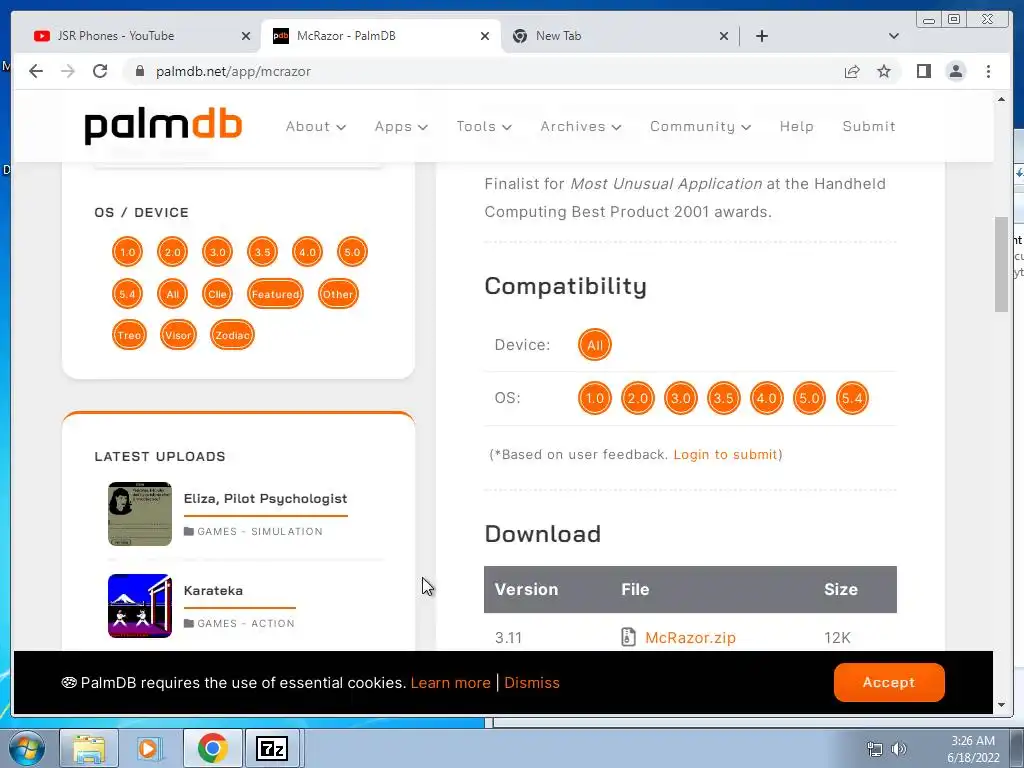Click the Login to submit link

point(725,455)
